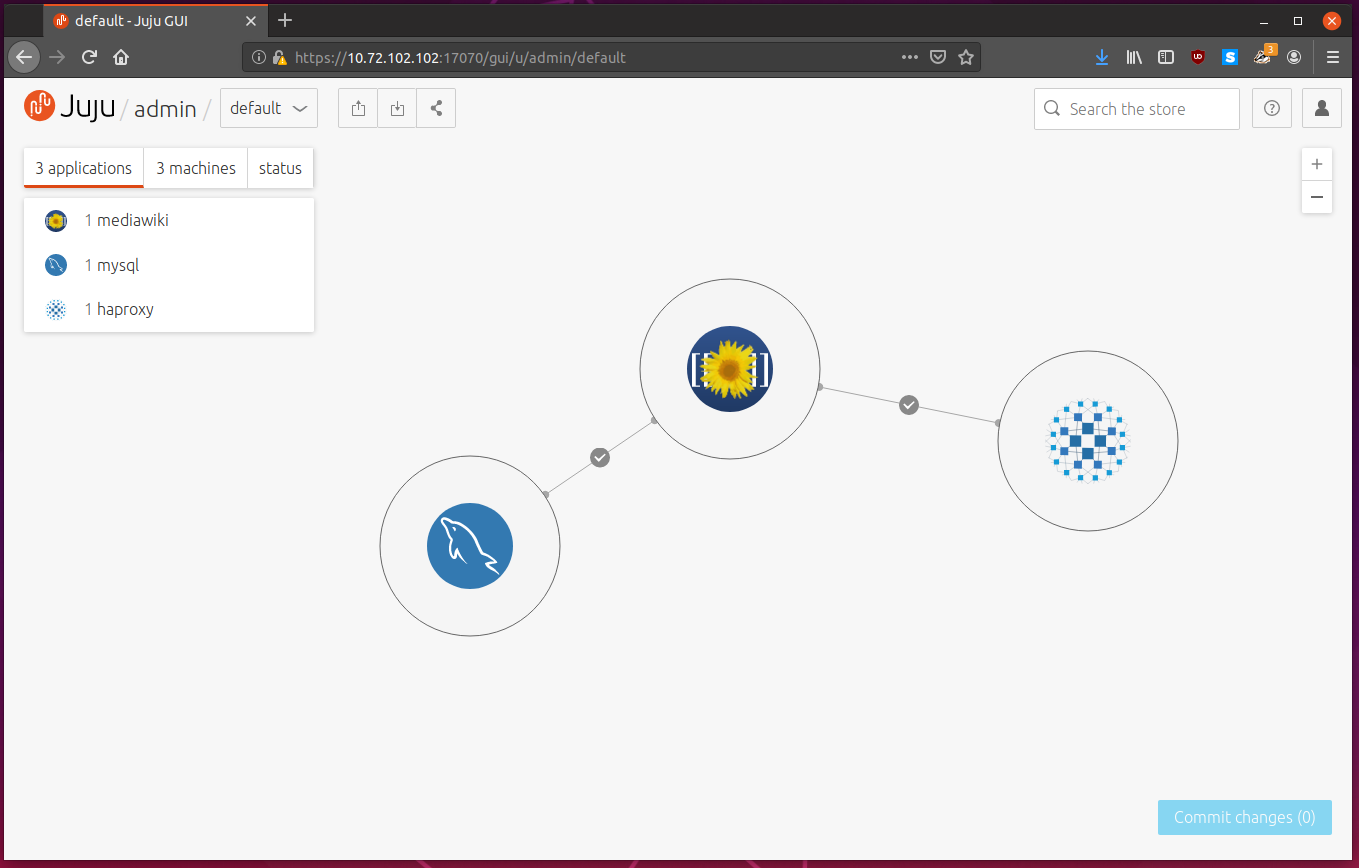Open the share model icon

(436, 109)
